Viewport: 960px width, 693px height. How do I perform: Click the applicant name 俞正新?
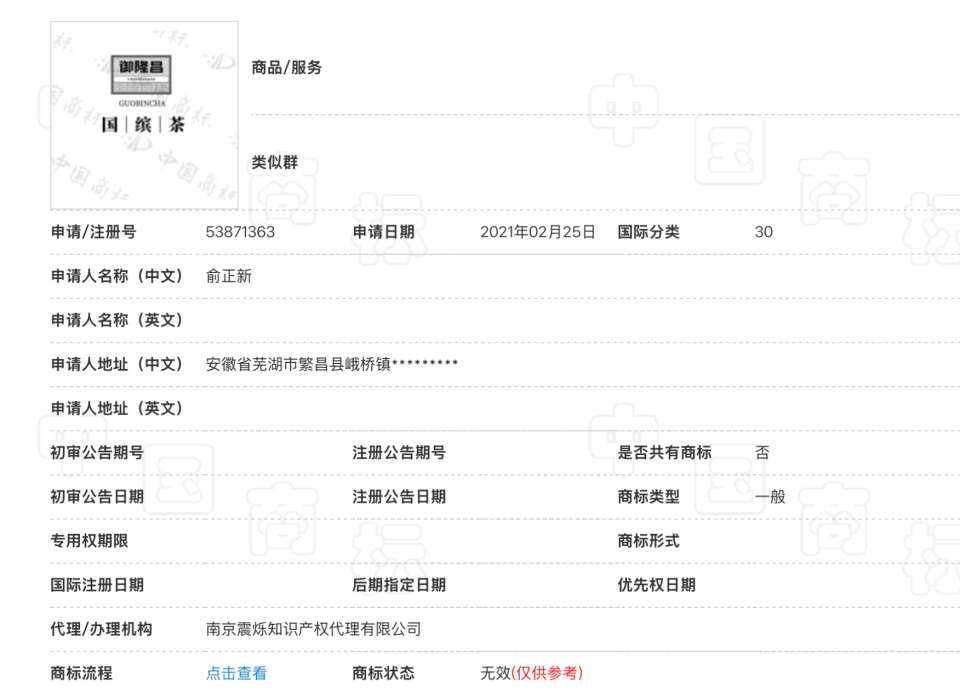click(x=229, y=276)
